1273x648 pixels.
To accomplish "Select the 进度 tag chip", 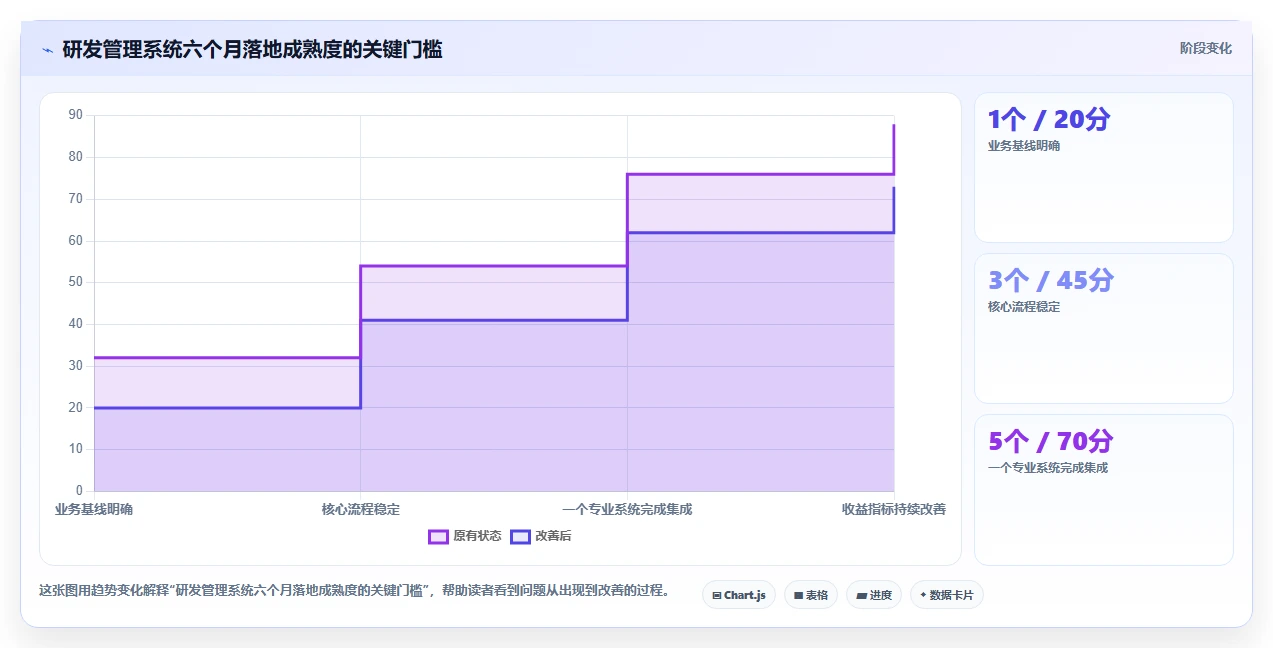I will 873,595.
